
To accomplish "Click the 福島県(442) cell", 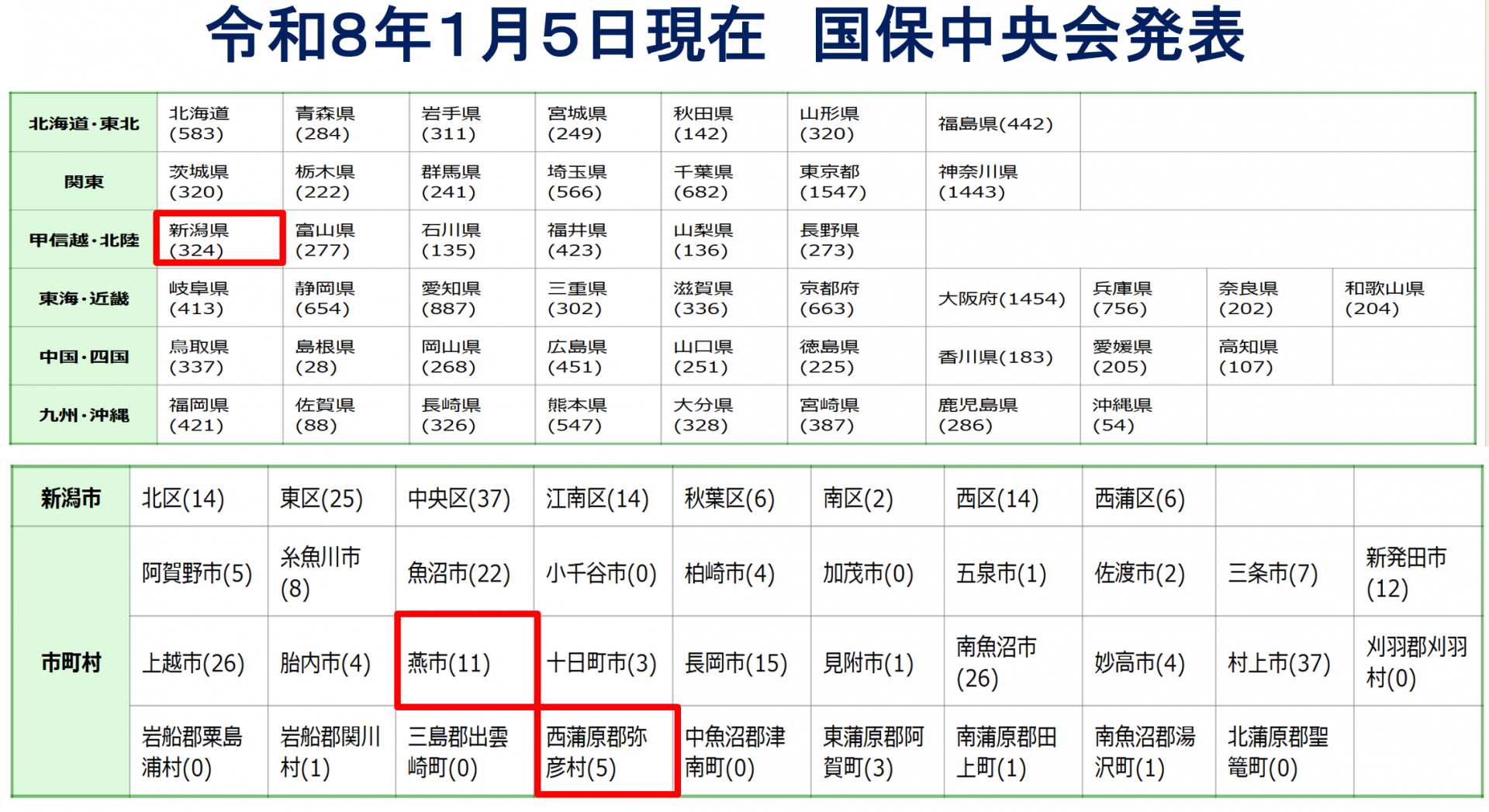I will pos(1002,124).
